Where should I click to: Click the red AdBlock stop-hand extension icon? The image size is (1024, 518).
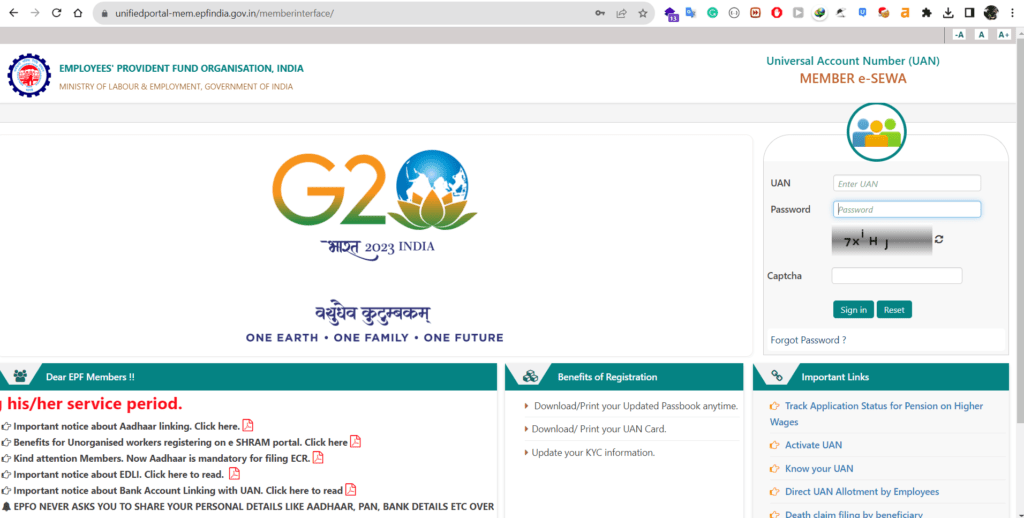click(776, 13)
